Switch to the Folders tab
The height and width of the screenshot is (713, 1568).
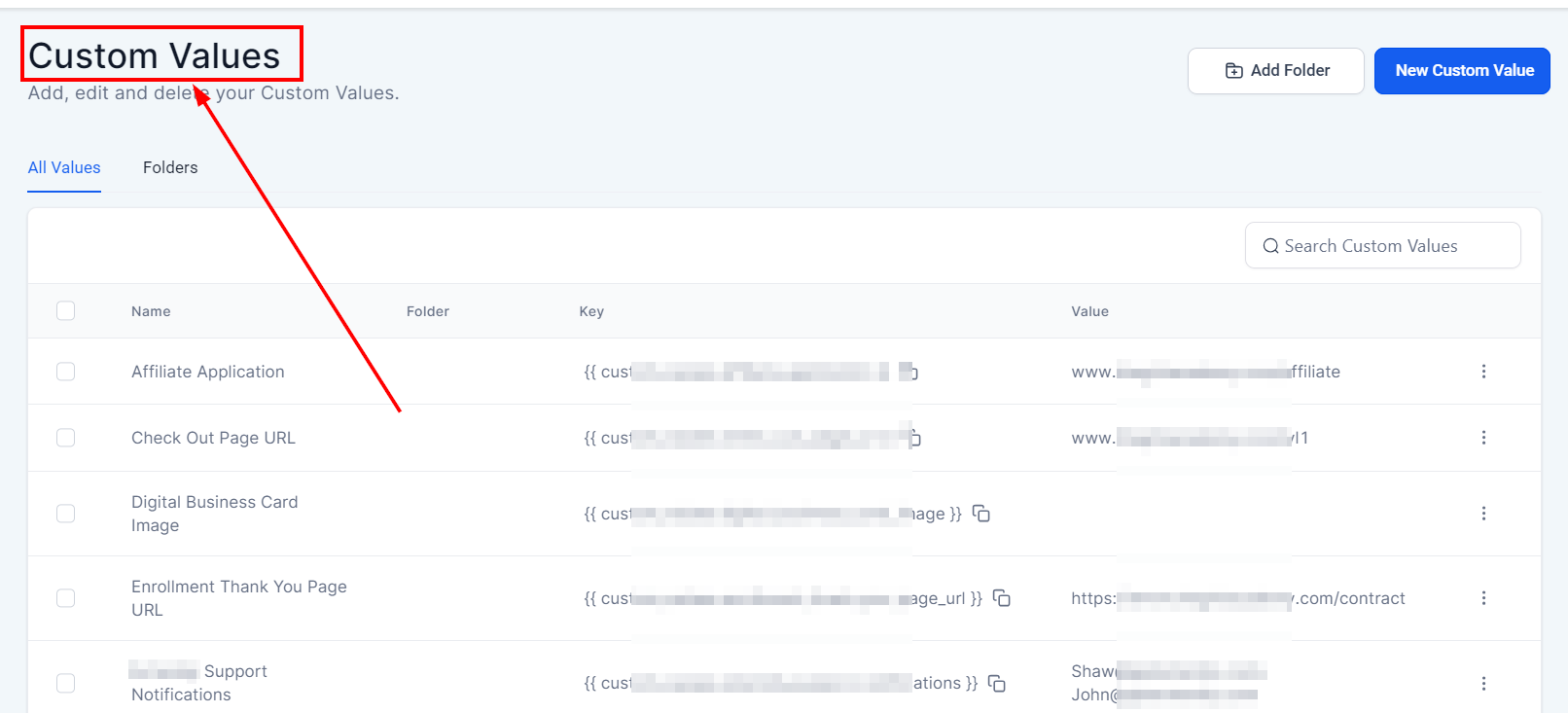coord(170,167)
